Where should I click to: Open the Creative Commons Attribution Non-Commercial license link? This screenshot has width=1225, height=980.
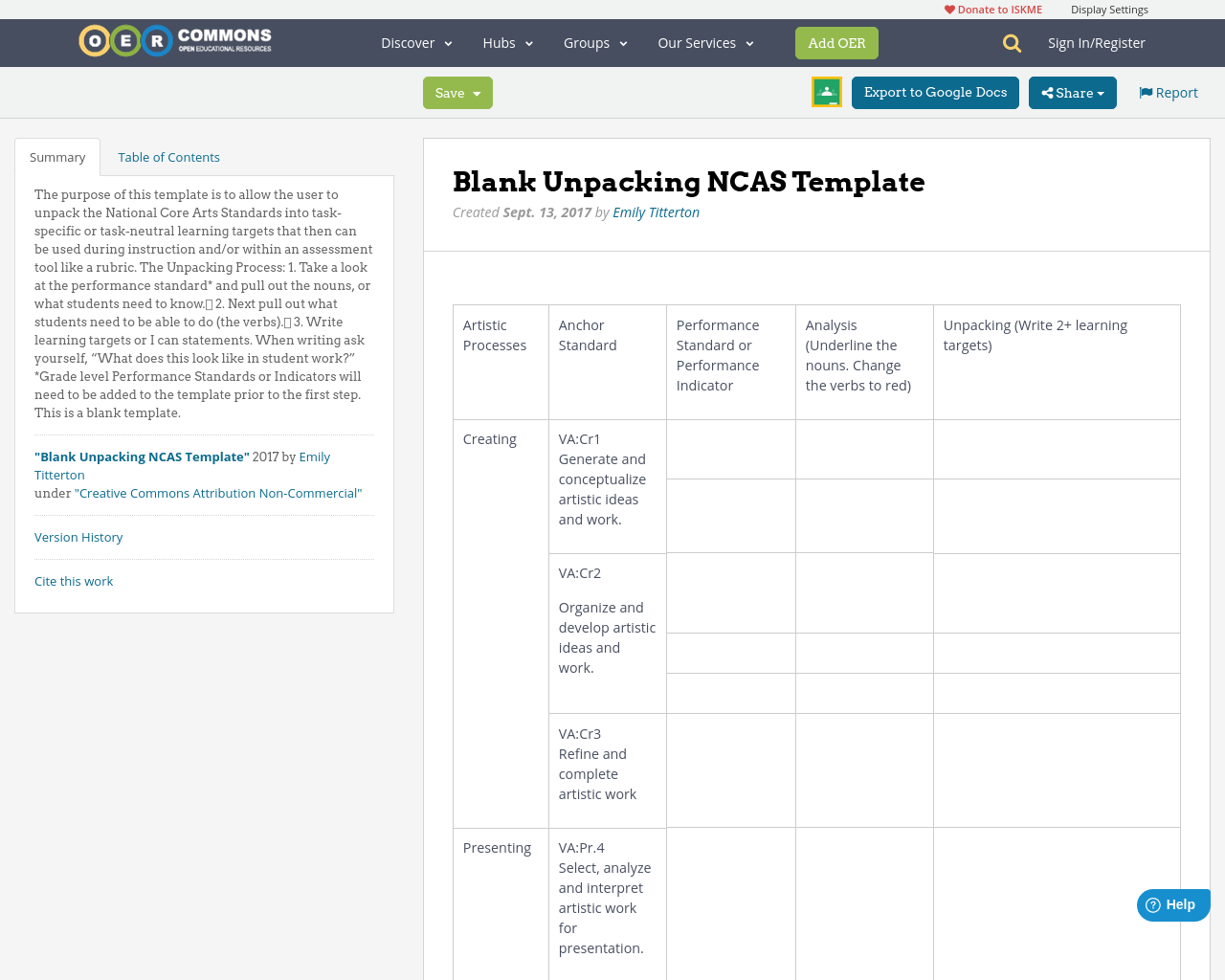pyautogui.click(x=218, y=492)
